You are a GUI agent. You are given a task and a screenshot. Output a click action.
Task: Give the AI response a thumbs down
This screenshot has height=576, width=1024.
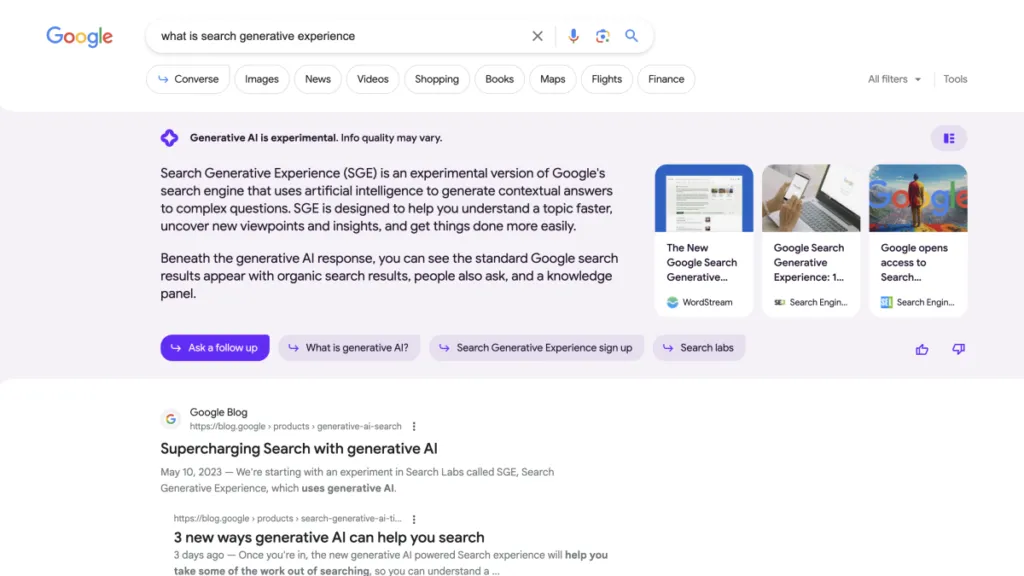click(958, 349)
